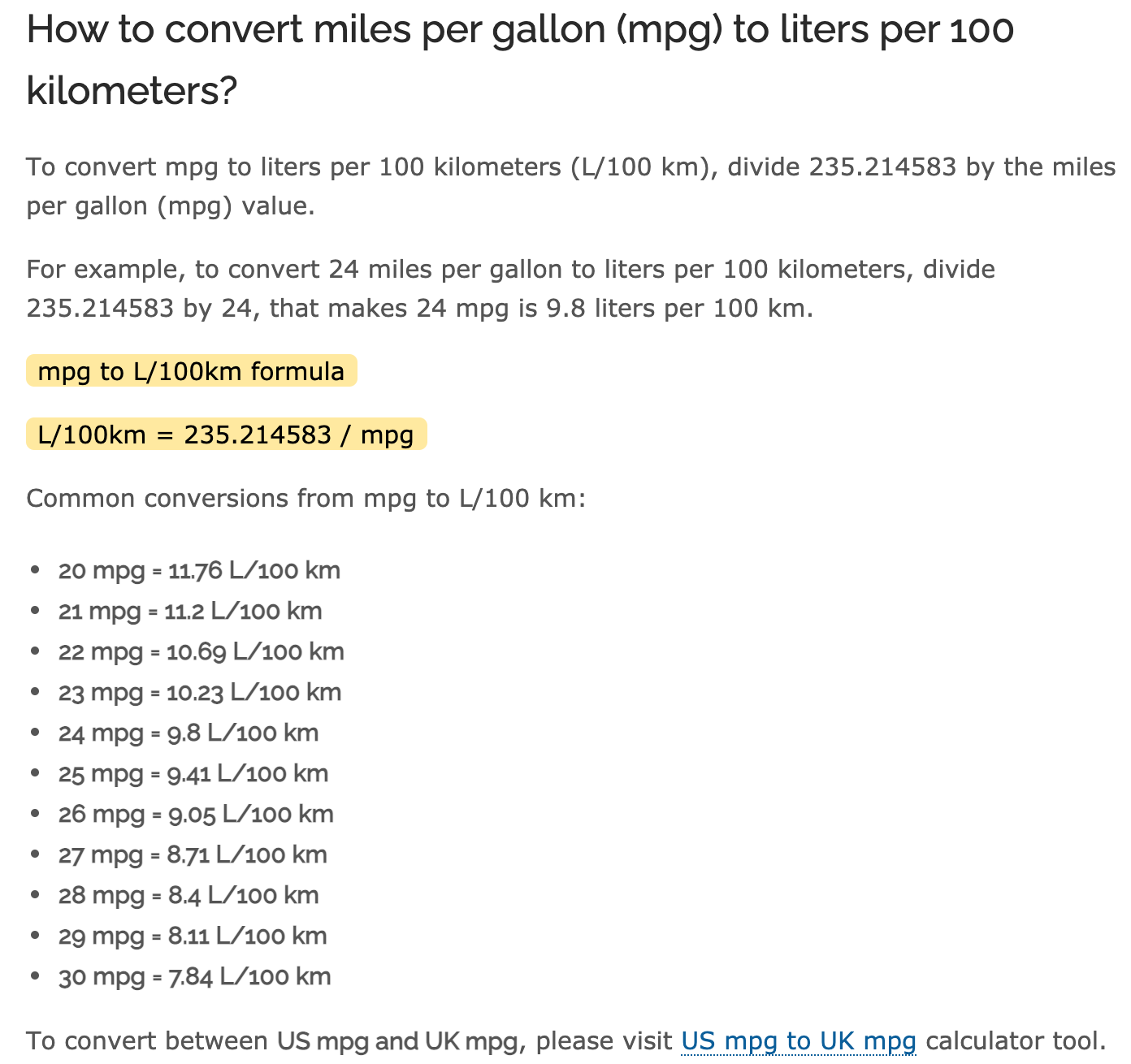The height and width of the screenshot is (1064, 1131).
Task: Click the '30 mpg = 7.84 L/100 km' list item
Action: [194, 976]
